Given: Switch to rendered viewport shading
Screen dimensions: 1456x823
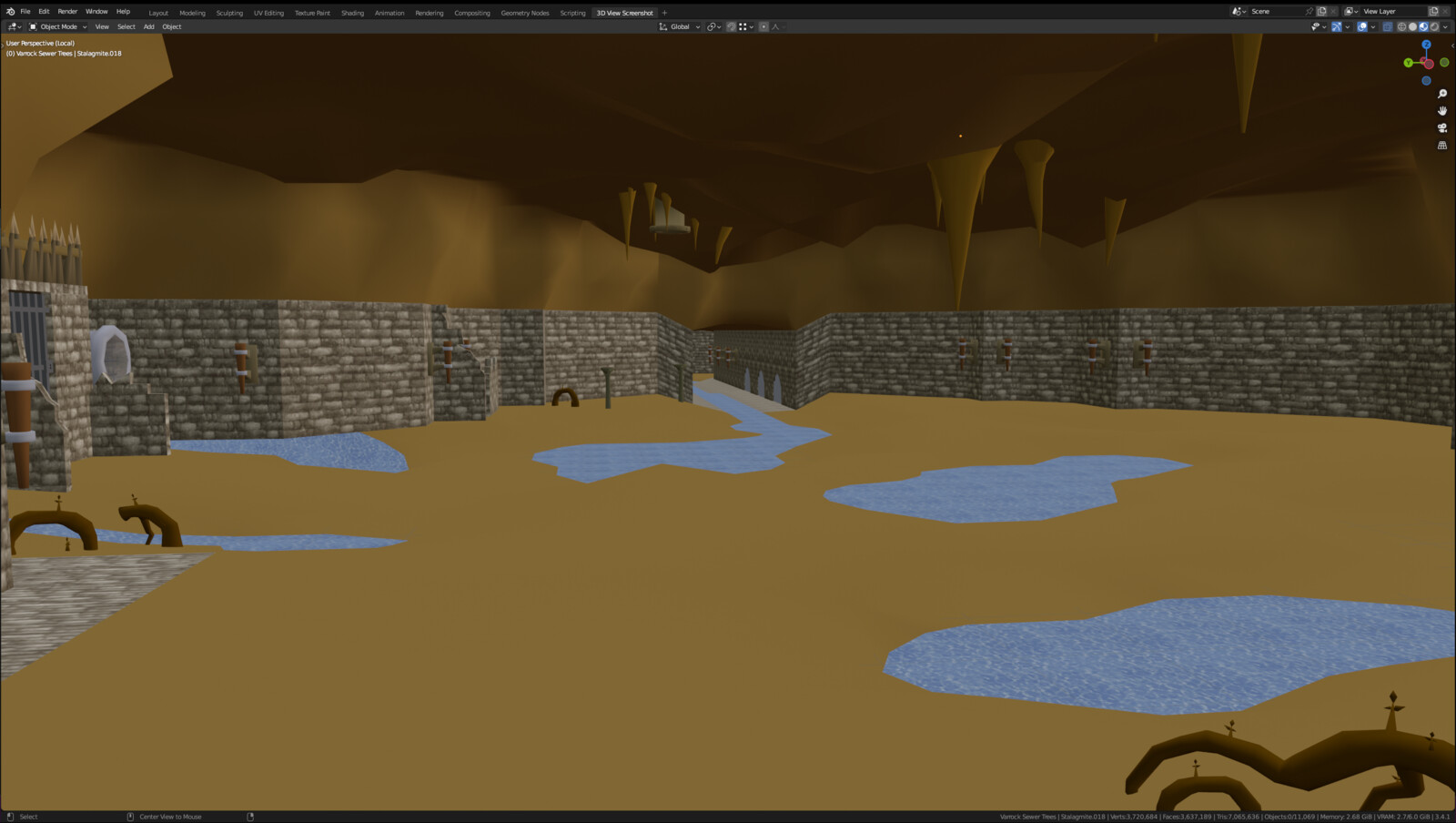Looking at the screenshot, I should (x=1434, y=26).
